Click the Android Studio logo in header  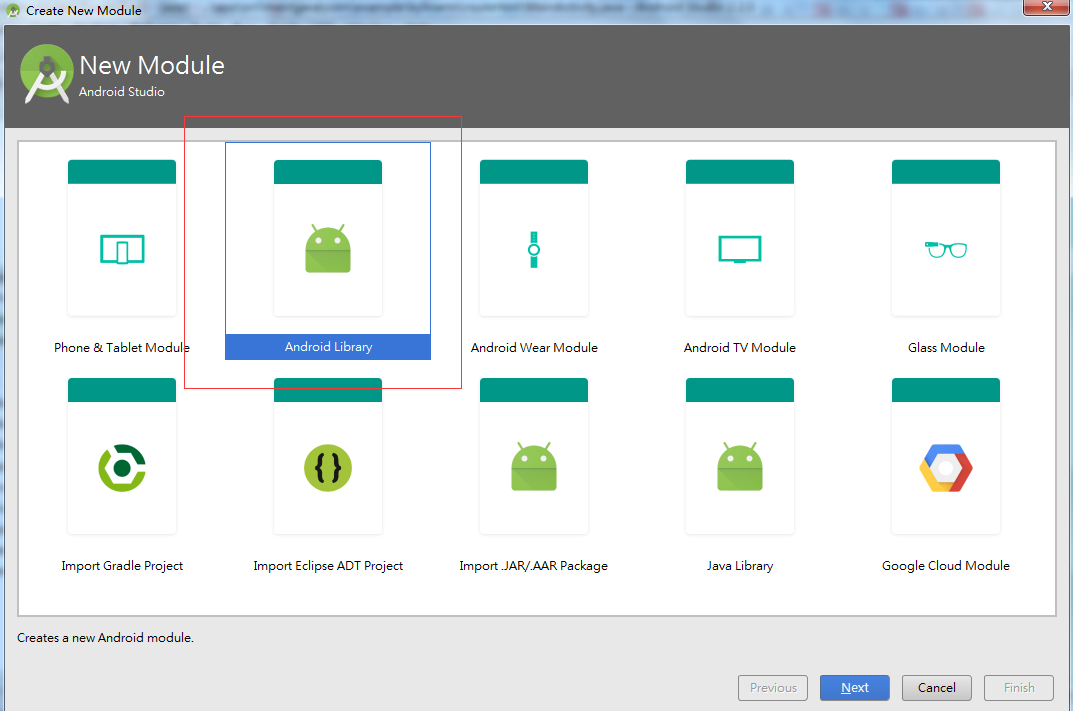coord(47,74)
